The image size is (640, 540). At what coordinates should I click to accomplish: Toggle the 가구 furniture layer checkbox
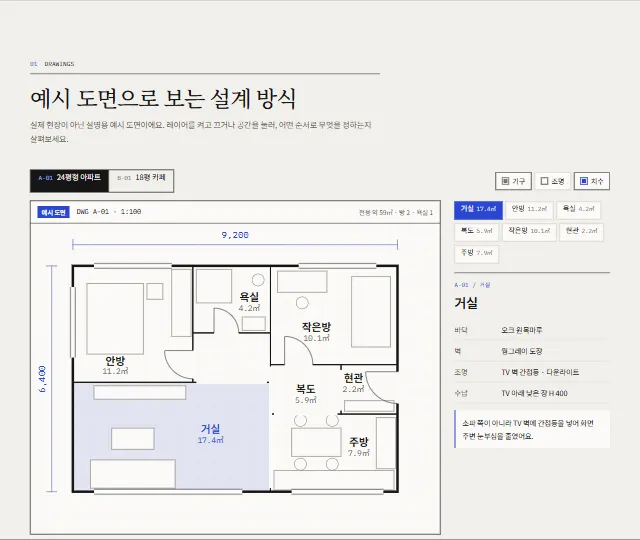pyautogui.click(x=513, y=181)
